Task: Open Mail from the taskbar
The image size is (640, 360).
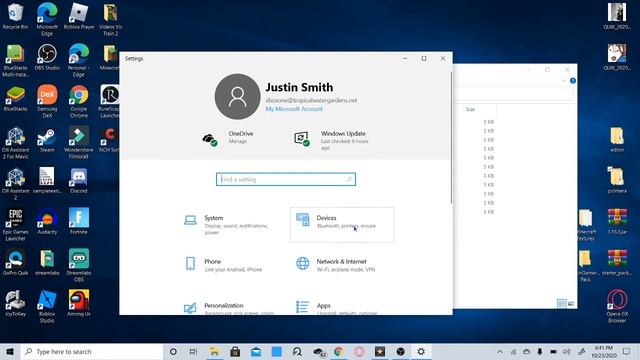Action: coord(256,351)
